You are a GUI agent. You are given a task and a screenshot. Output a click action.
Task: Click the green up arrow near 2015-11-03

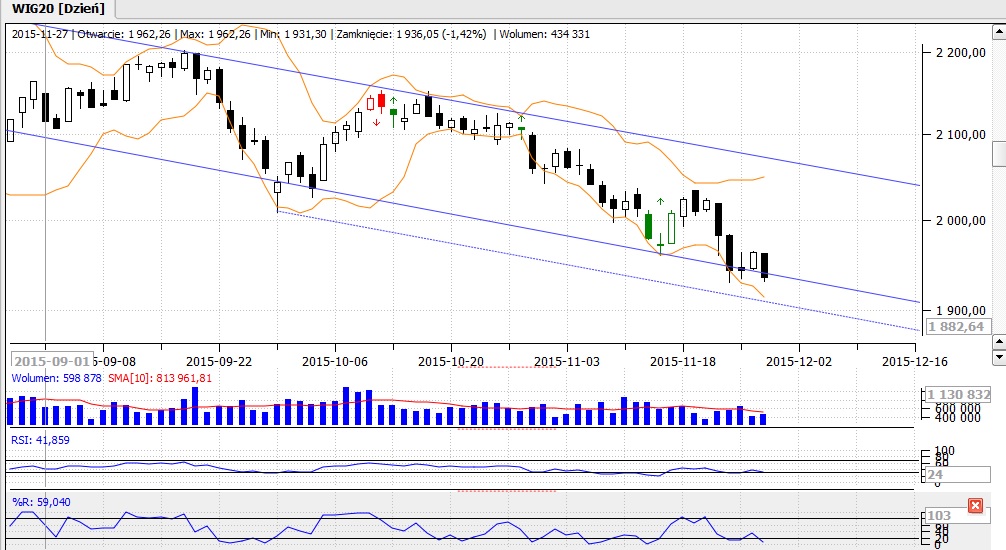coord(521,119)
